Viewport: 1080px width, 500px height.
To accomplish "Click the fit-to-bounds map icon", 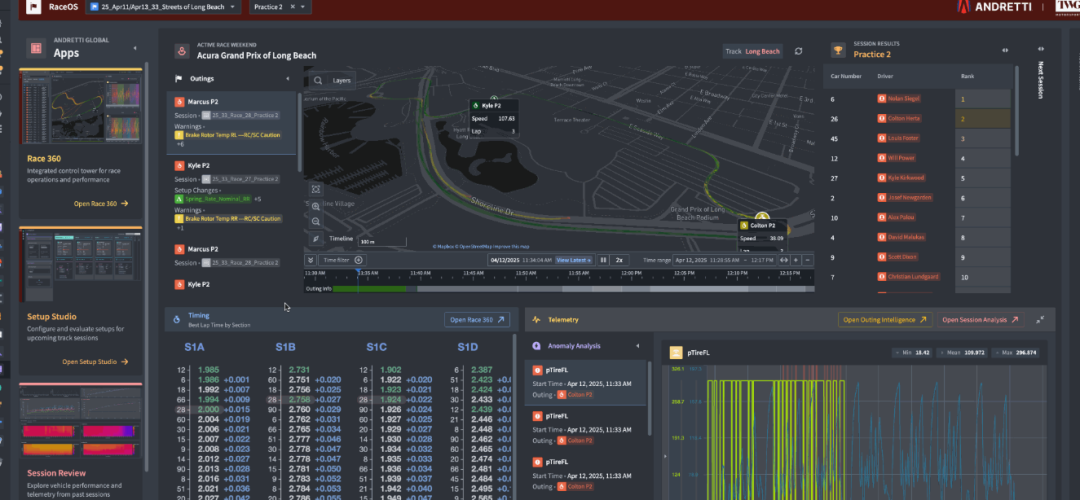I will coord(316,189).
